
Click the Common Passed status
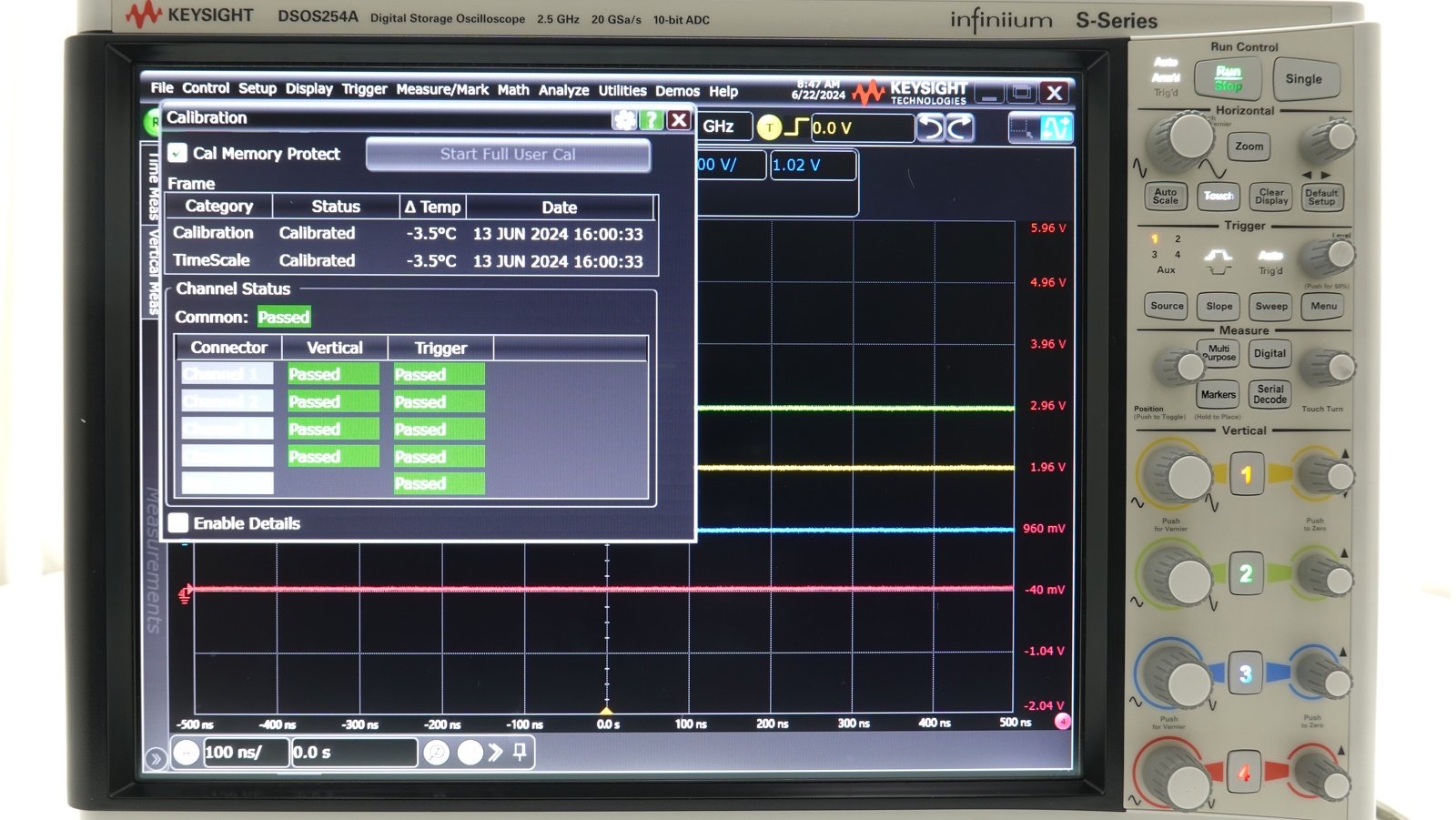point(283,317)
